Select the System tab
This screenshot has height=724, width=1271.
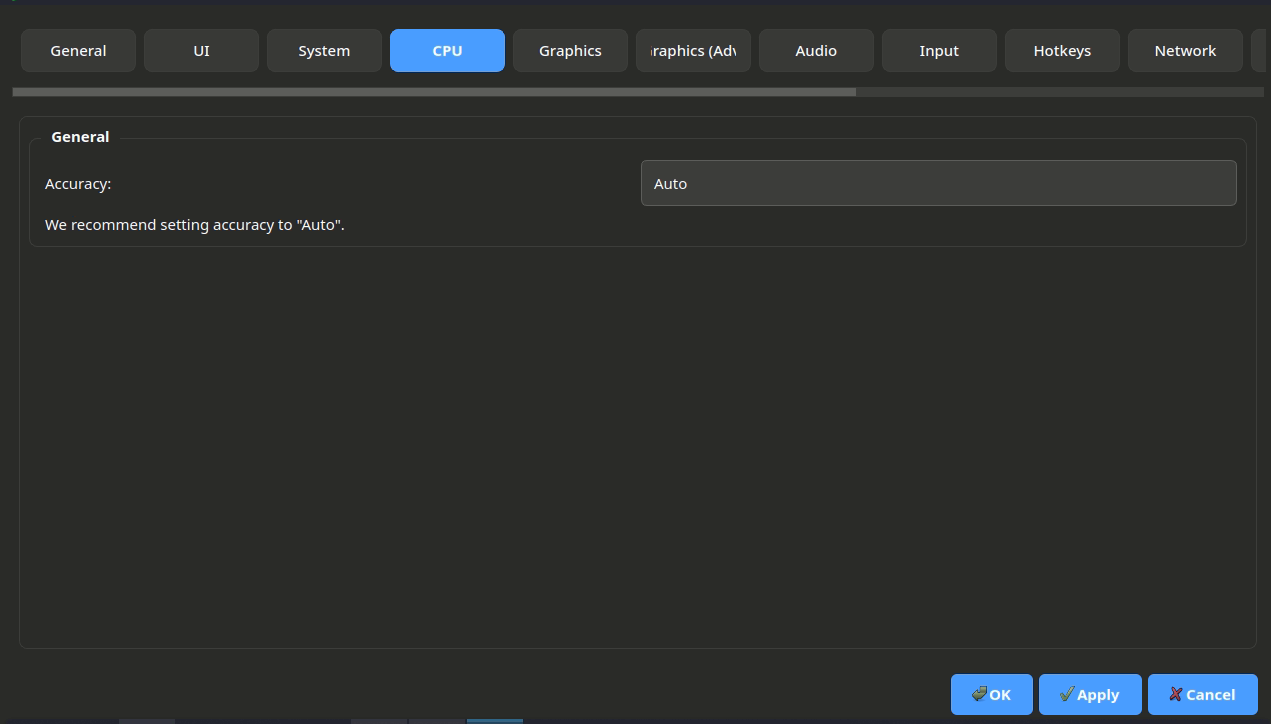[324, 51]
